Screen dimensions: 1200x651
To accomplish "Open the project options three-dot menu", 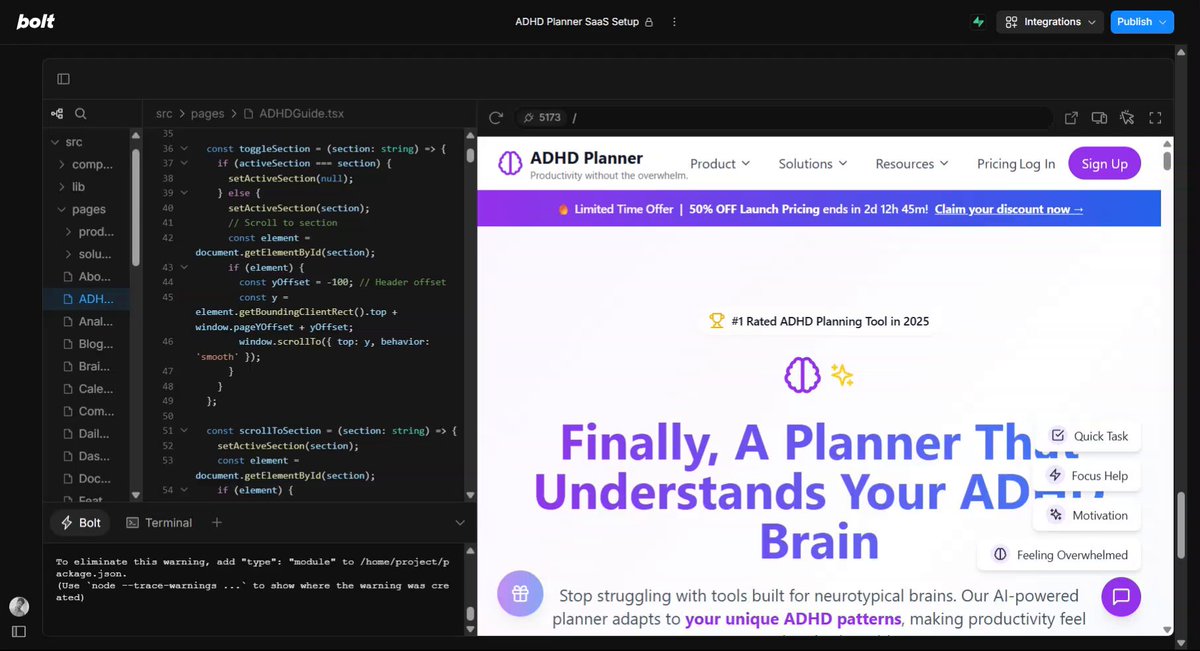I will [674, 22].
